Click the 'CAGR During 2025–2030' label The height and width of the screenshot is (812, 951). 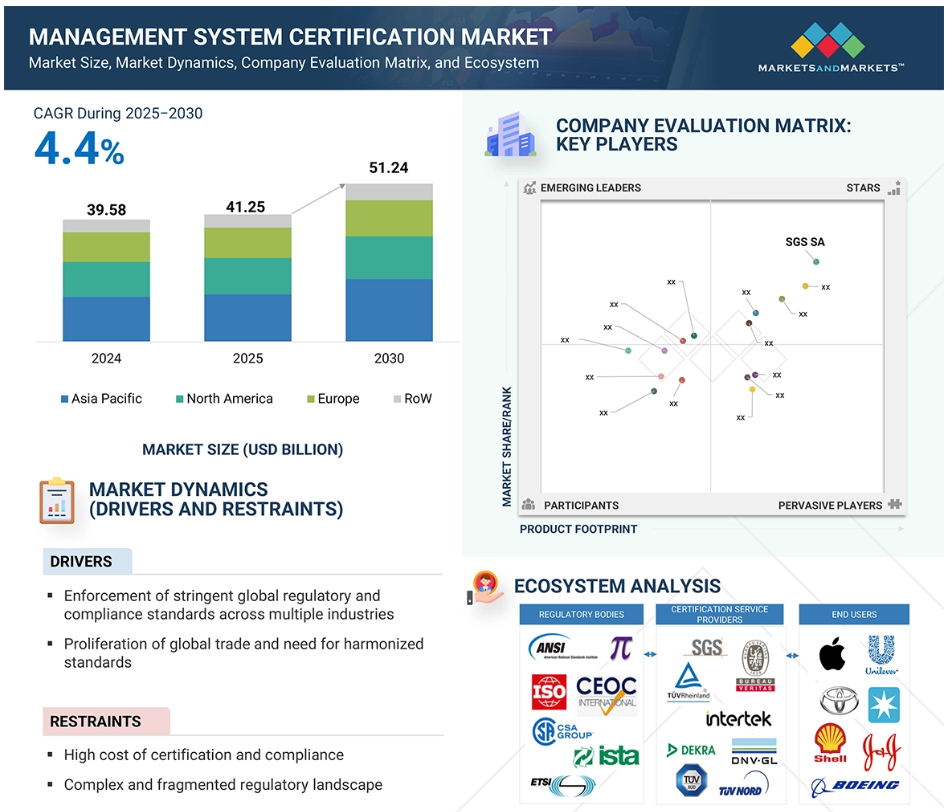(x=118, y=113)
